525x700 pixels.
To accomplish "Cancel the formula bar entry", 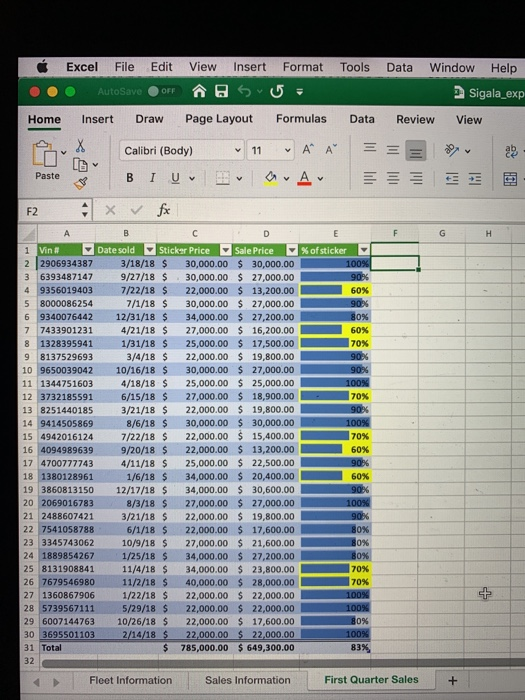I will pos(110,210).
